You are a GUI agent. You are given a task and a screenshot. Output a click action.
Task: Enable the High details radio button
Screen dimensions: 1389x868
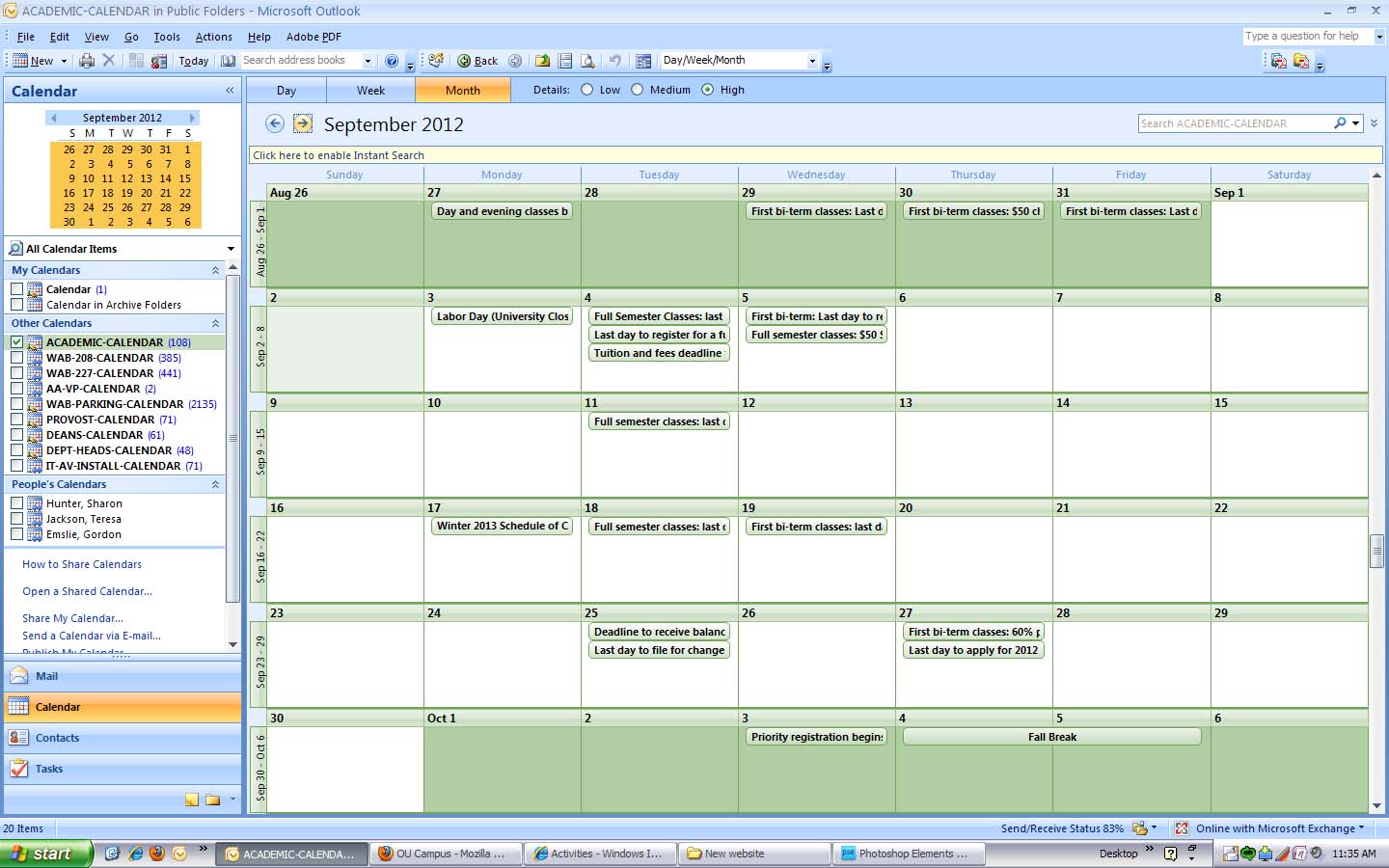pyautogui.click(x=709, y=90)
